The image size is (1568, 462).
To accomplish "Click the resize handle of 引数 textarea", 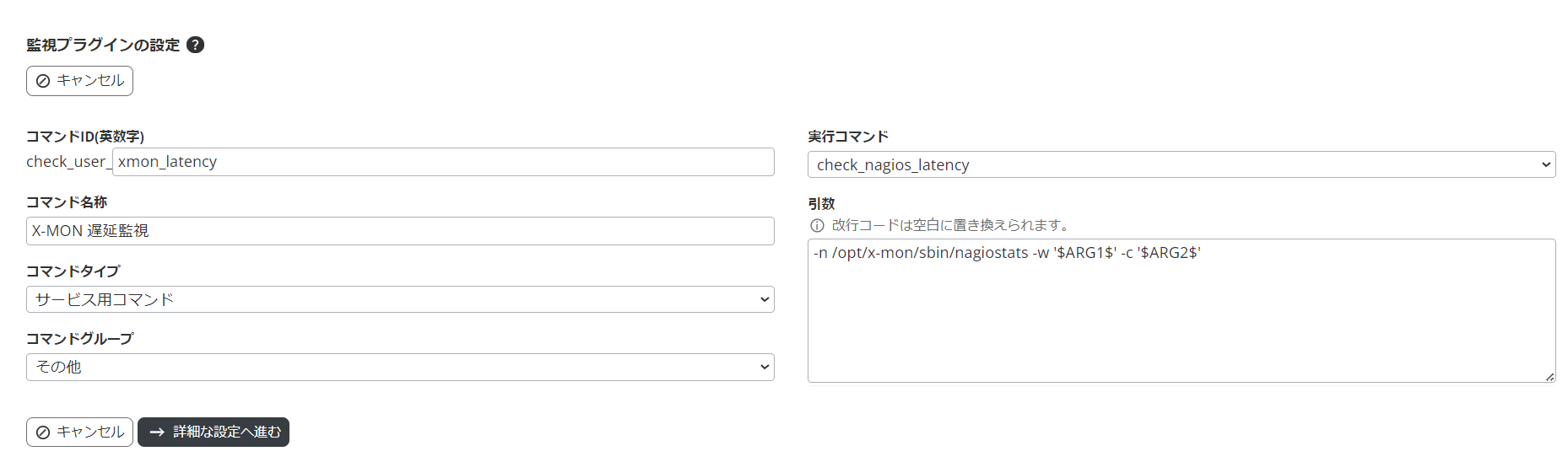I will tap(1549, 377).
